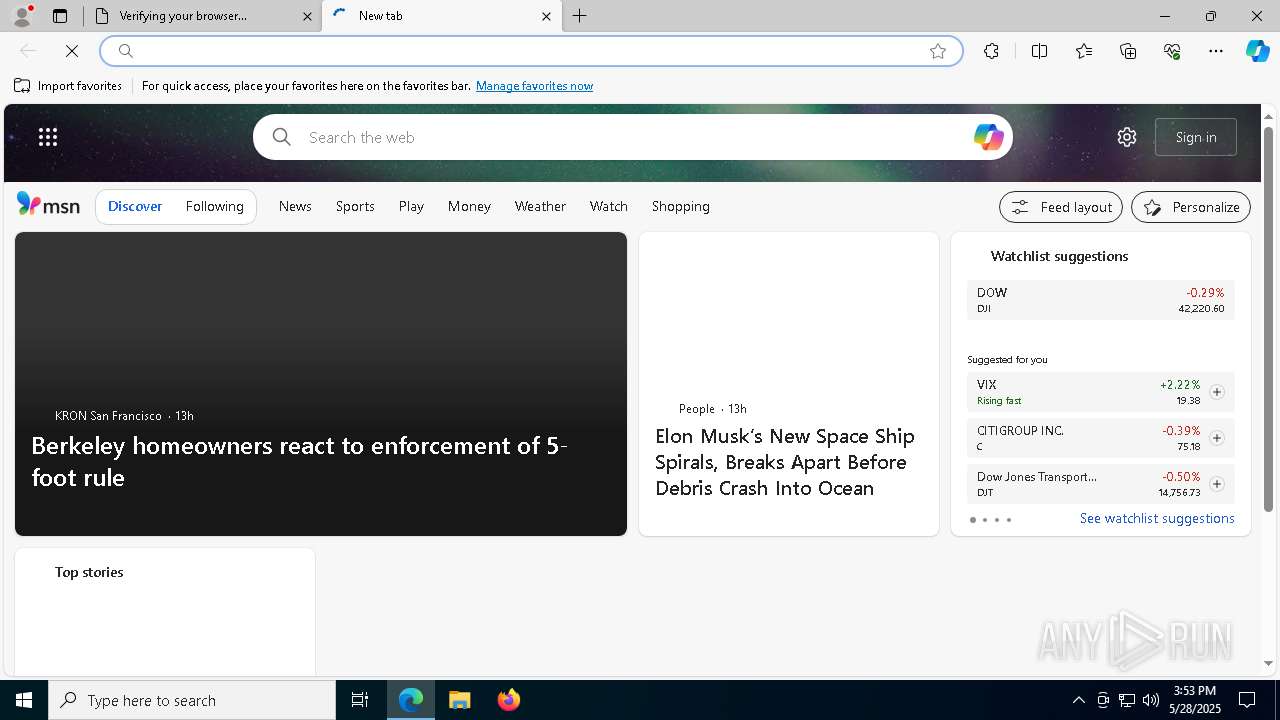This screenshot has width=1280, height=720.
Task: Show hidden tray icons chevron
Action: click(1078, 700)
